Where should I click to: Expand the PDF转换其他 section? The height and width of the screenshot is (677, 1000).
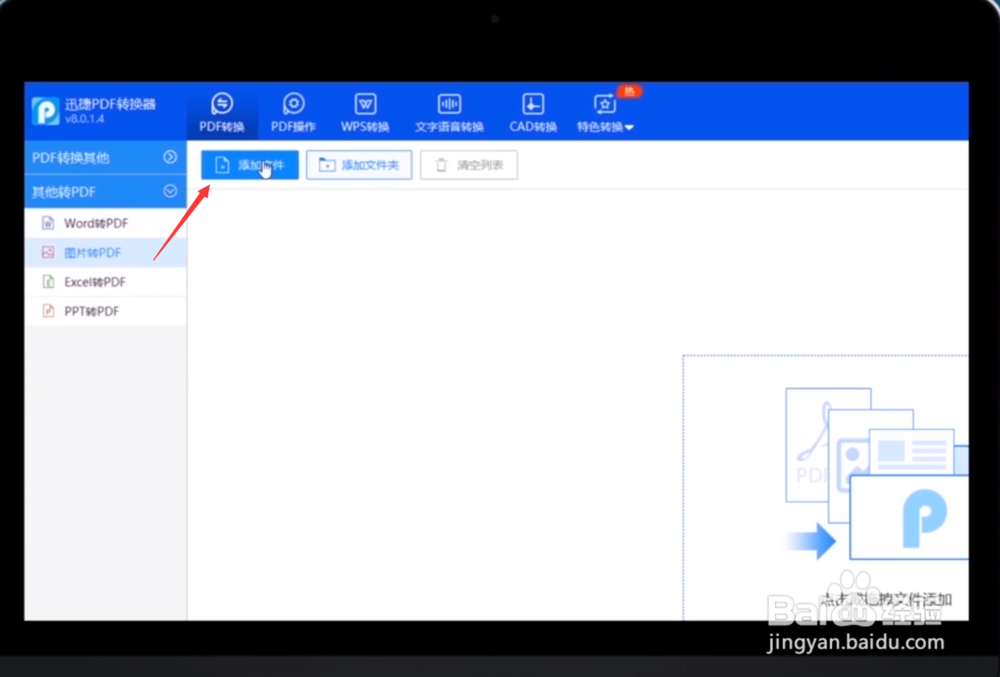(105, 157)
